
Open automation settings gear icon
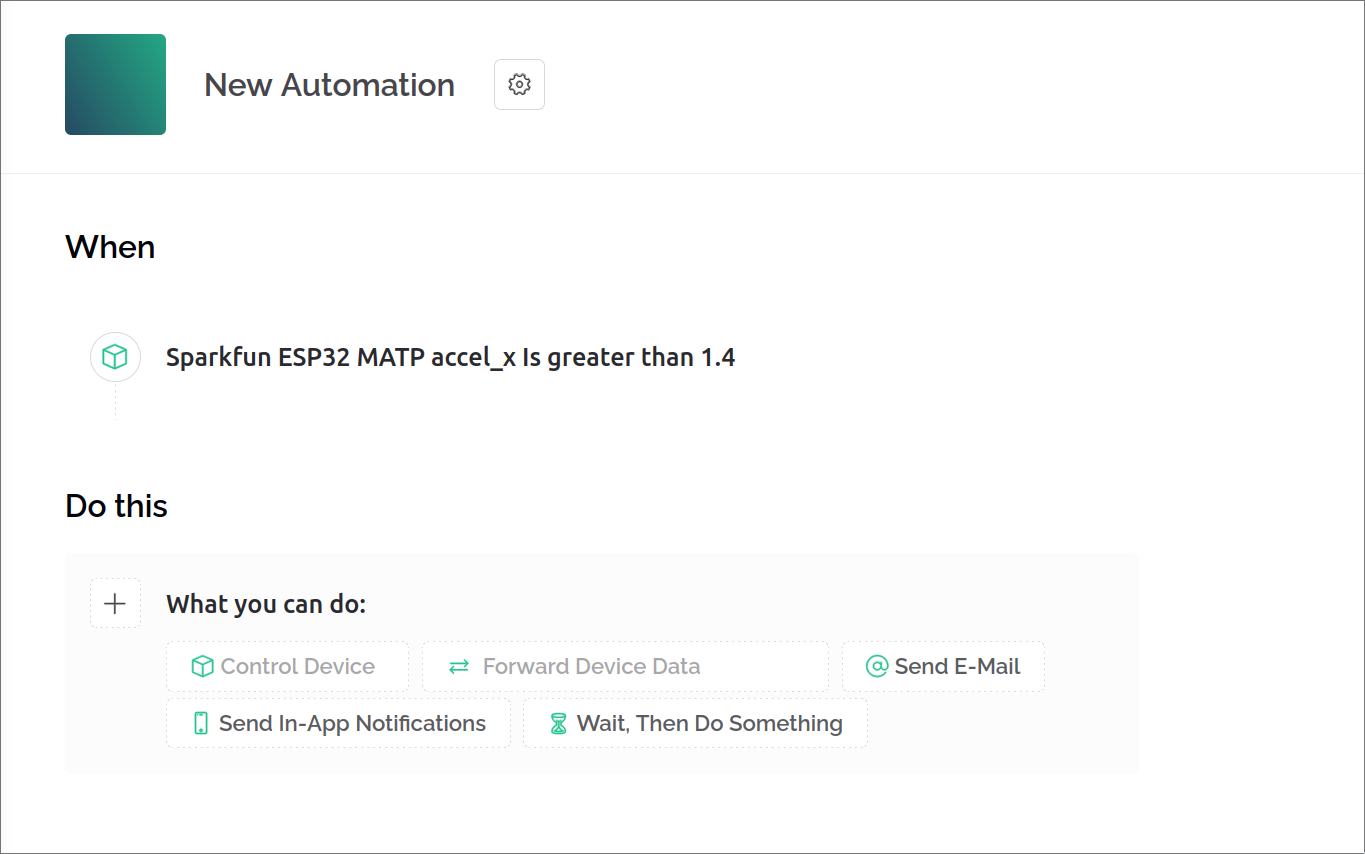(x=519, y=84)
